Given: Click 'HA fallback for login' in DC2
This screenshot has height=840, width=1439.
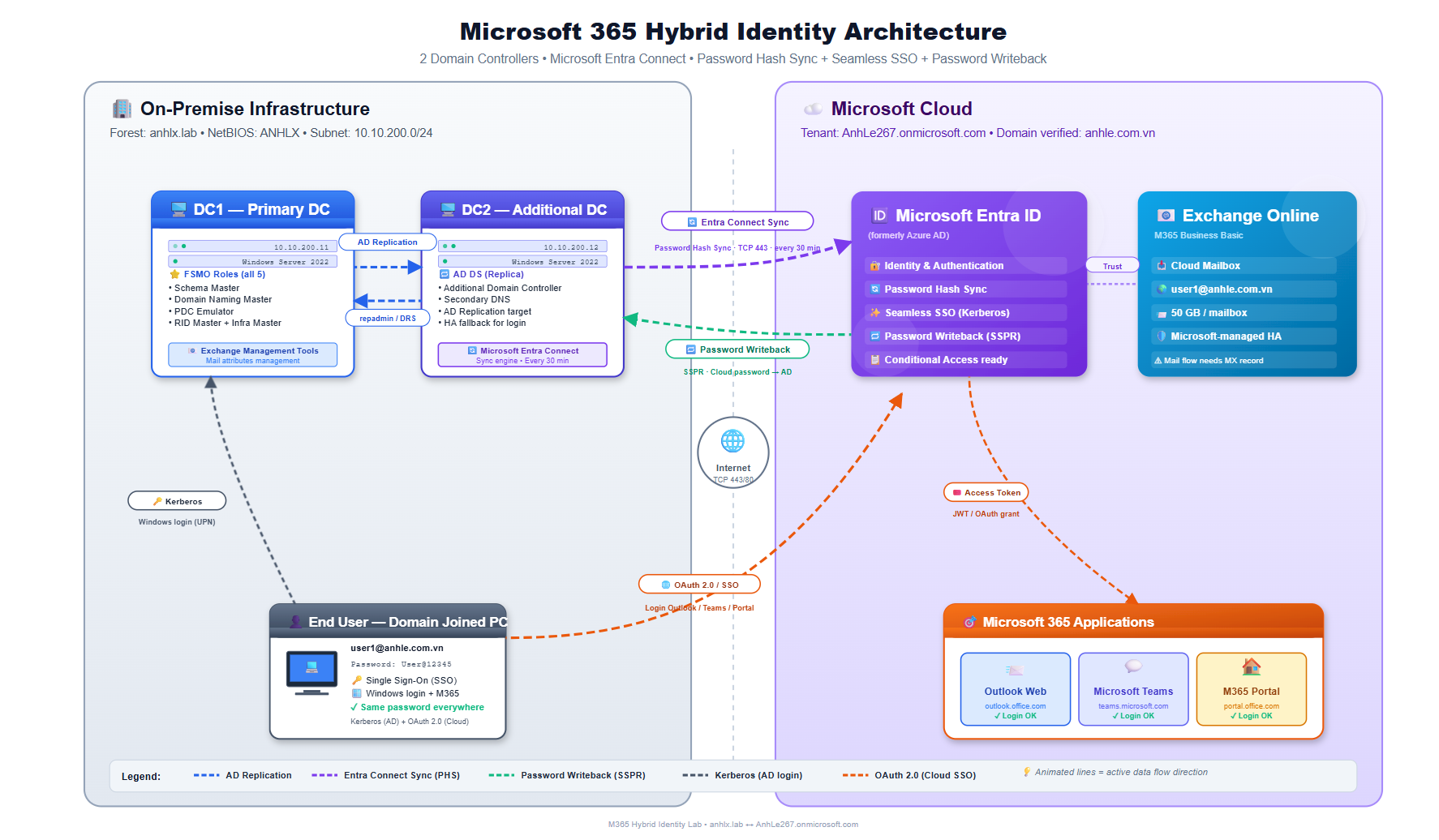Looking at the screenshot, I should 485,323.
